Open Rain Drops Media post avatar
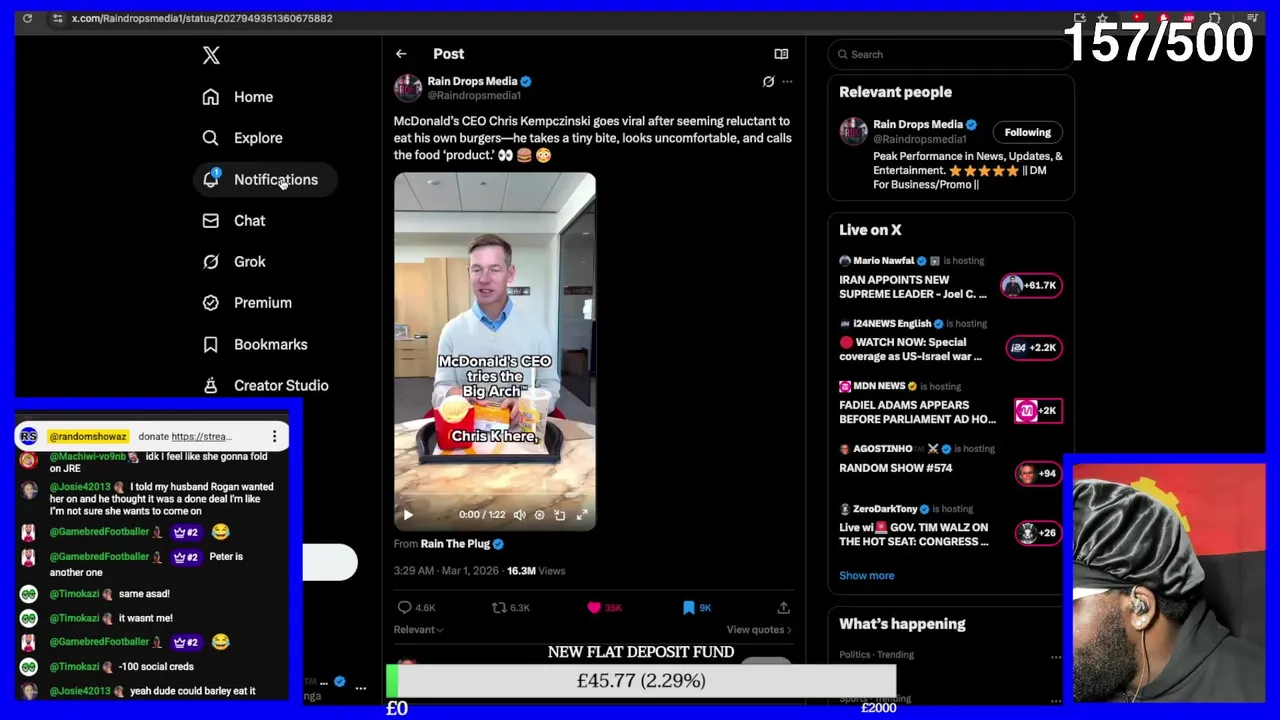Screen dimensions: 1280x720 click(x=407, y=88)
